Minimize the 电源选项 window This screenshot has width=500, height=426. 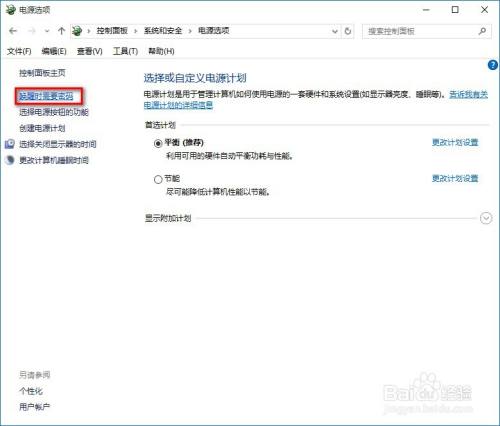tap(426, 10)
